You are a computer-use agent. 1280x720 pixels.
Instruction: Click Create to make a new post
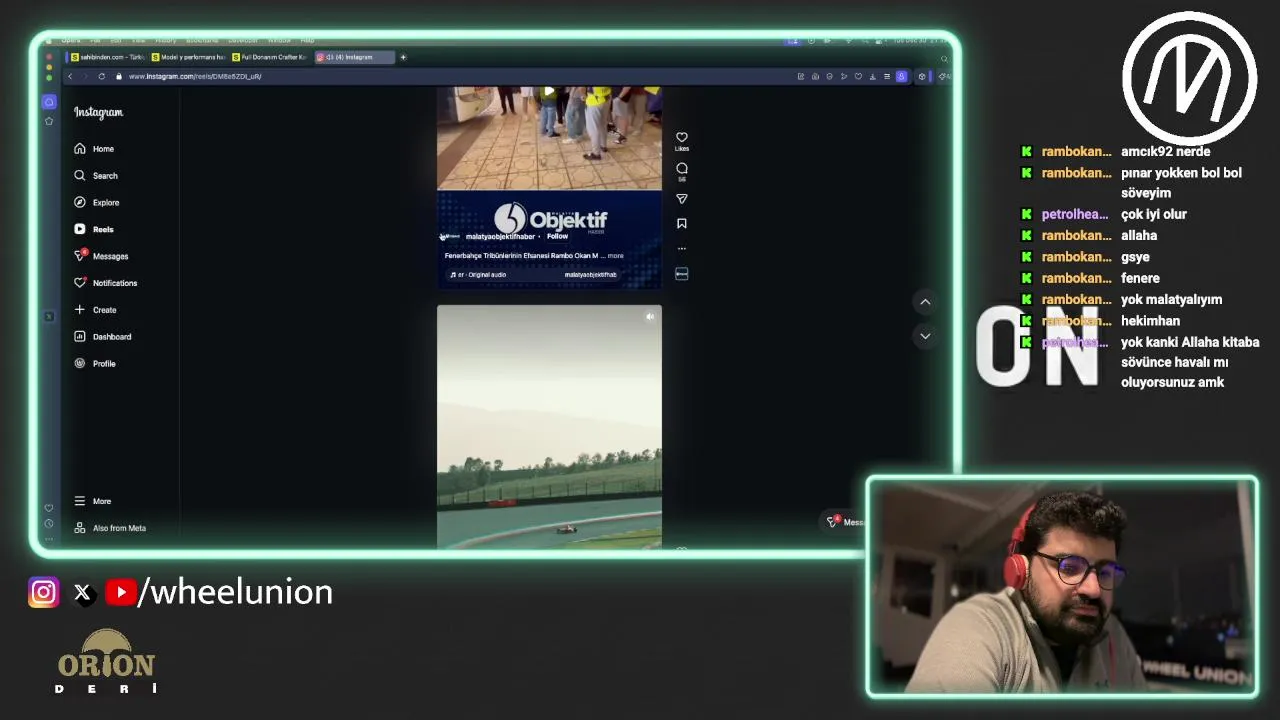click(x=95, y=310)
